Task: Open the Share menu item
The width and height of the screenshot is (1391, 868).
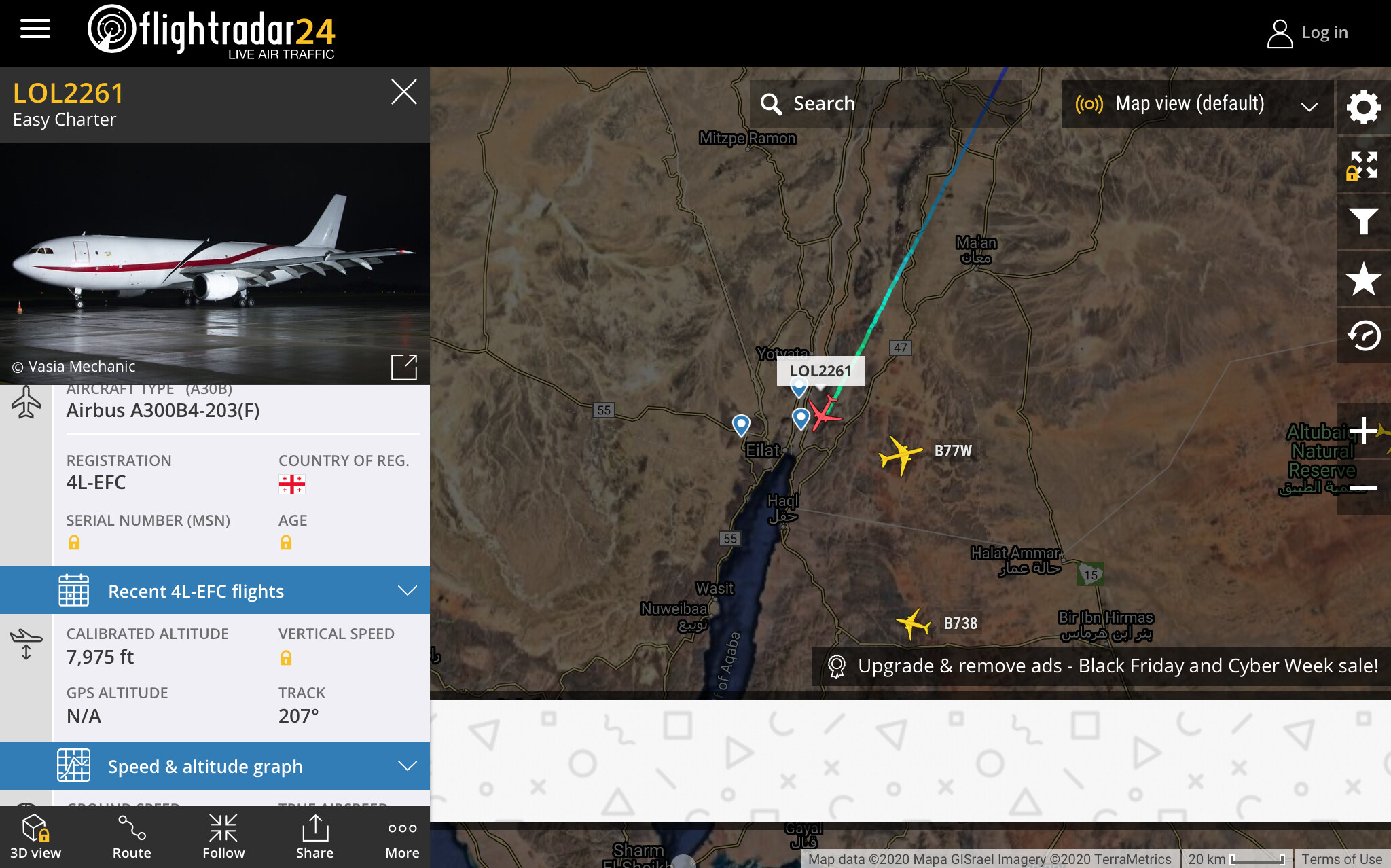Action: 314,837
